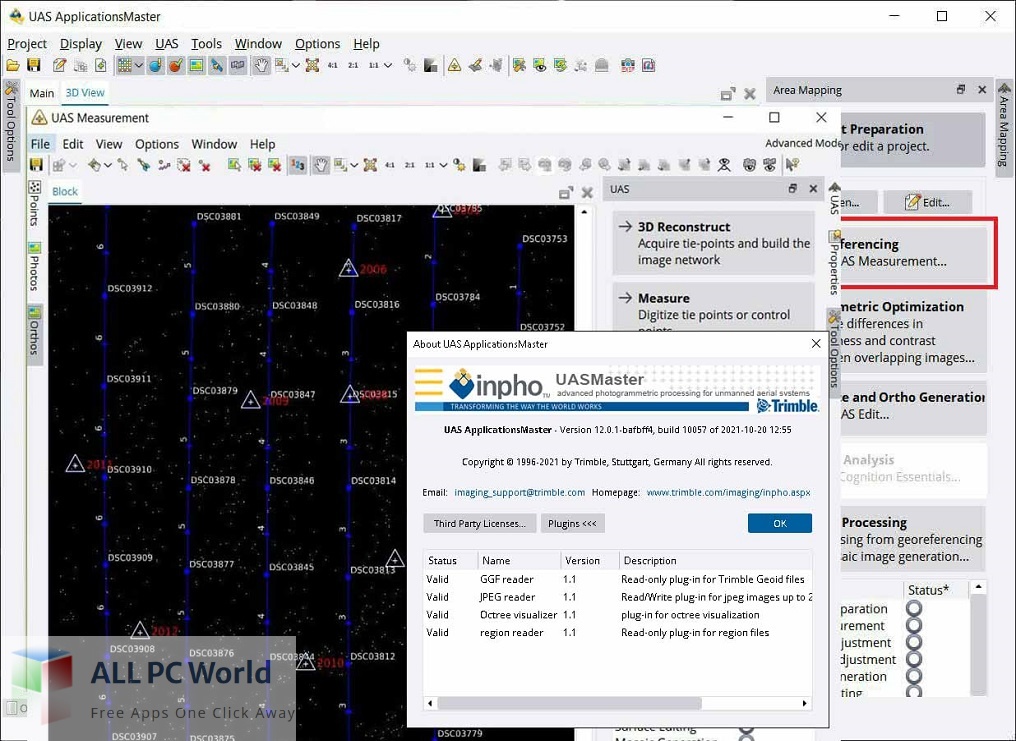Close the Area Mapping panel
Screen dimensions: 1016x741
coord(982,90)
